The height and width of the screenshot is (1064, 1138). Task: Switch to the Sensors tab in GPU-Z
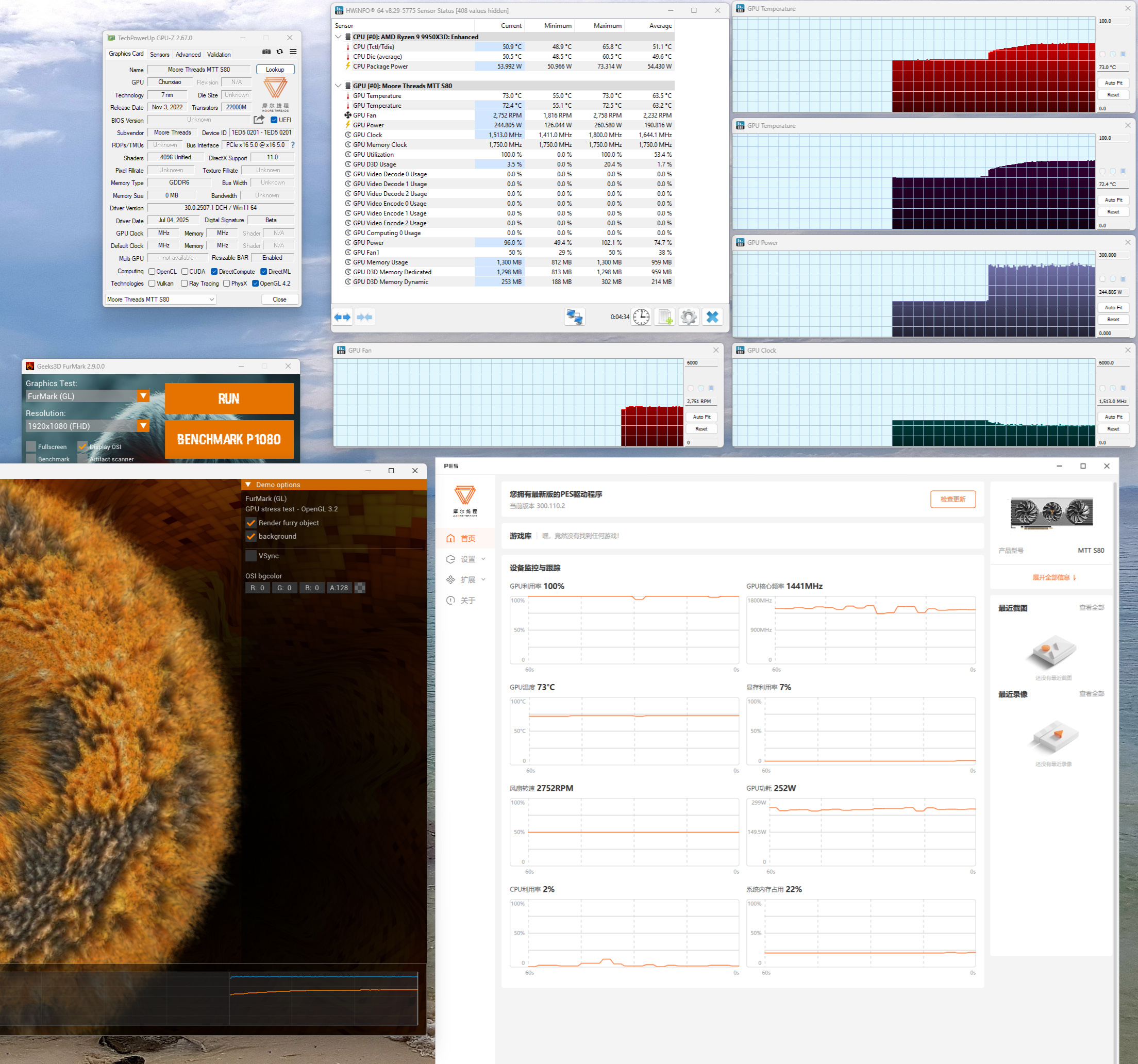click(160, 55)
